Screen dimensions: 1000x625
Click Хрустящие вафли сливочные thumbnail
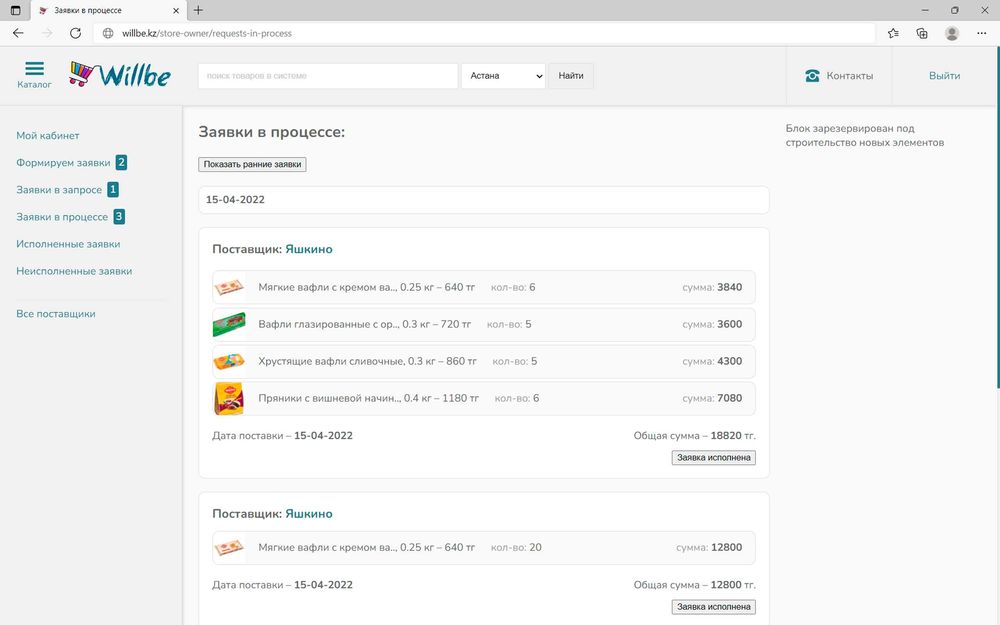pos(229,362)
